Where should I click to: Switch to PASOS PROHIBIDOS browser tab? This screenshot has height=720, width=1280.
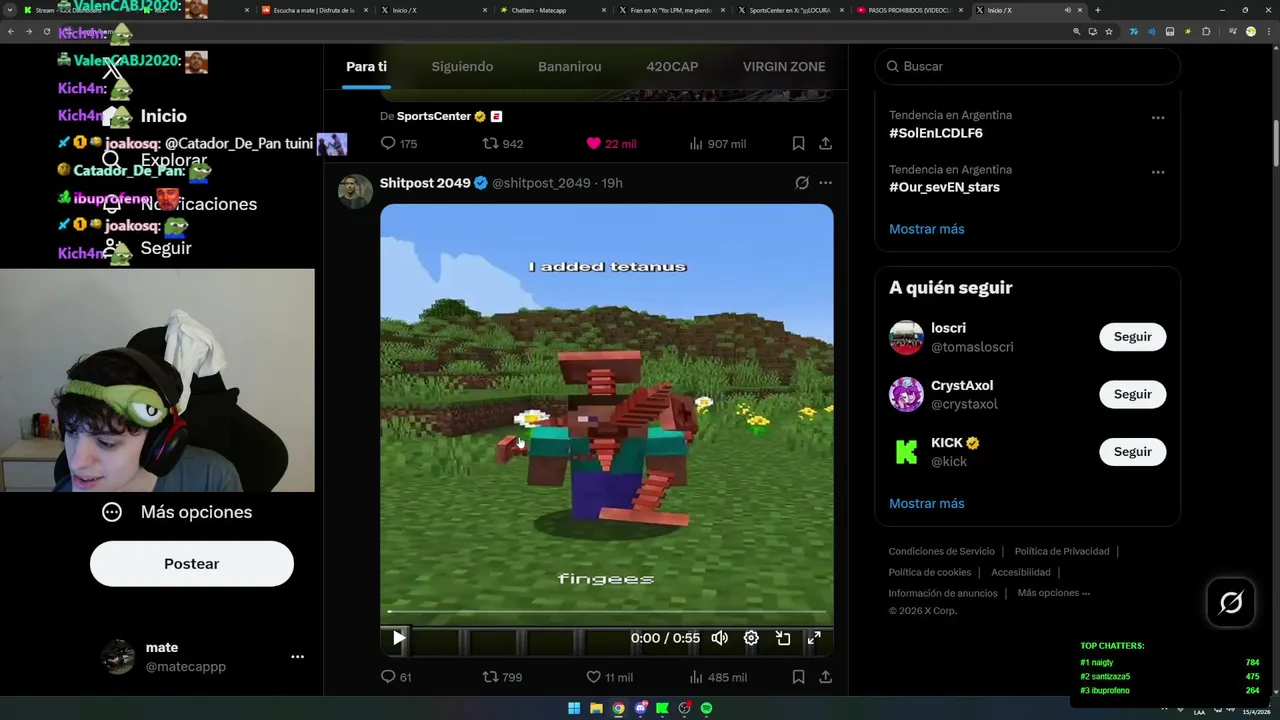pyautogui.click(x=912, y=10)
